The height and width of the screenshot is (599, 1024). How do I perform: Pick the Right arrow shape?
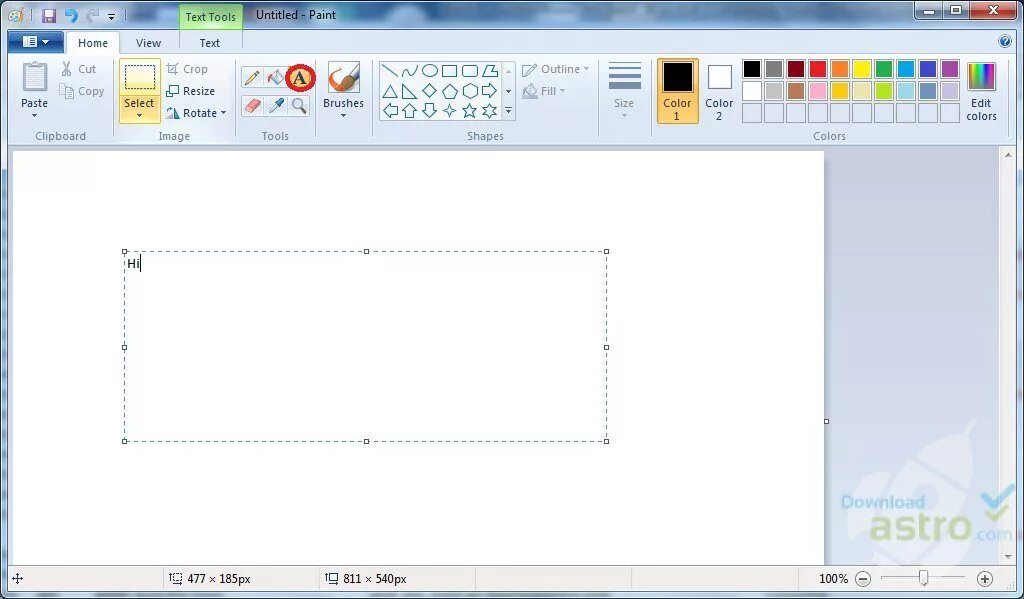490,91
